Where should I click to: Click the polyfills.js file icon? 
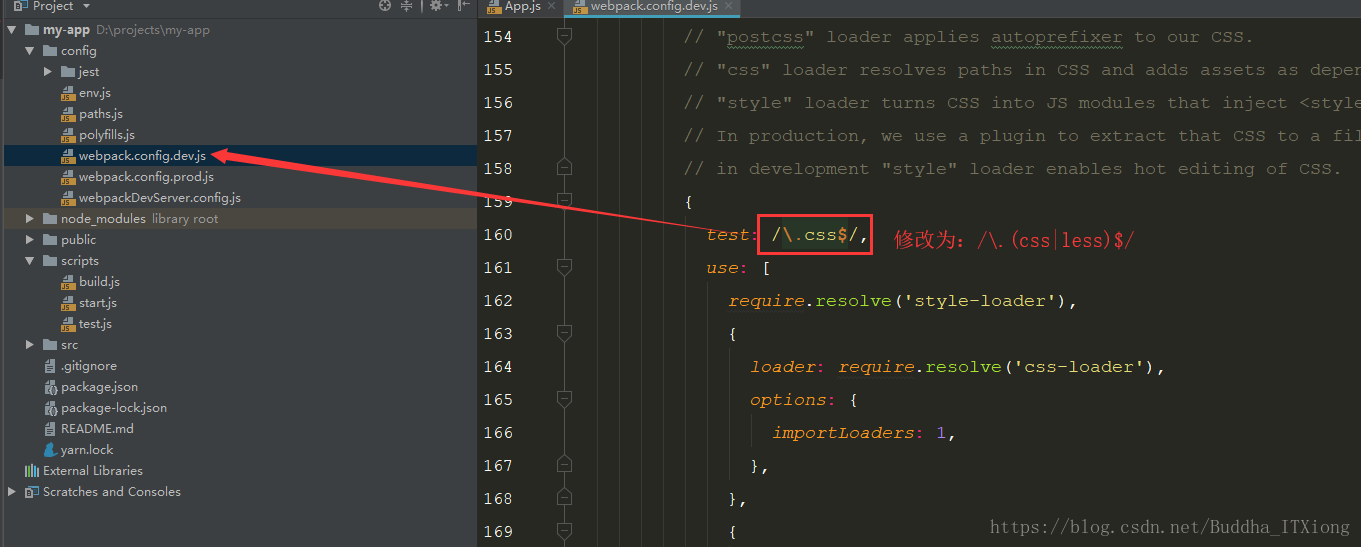pos(68,135)
